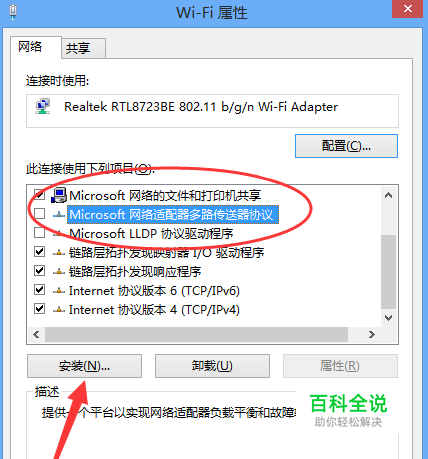Click the 安装(N)... button
428x459 pixels.
click(84, 366)
